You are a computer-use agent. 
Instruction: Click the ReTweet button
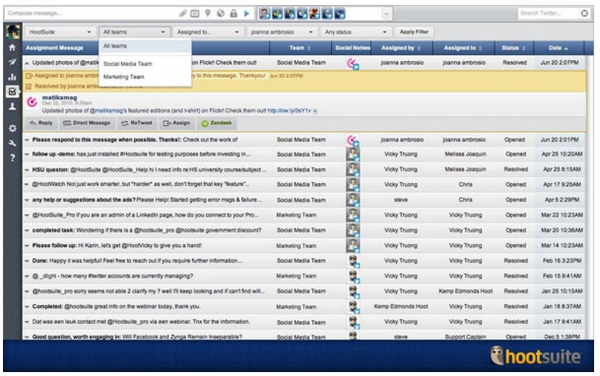tap(137, 123)
